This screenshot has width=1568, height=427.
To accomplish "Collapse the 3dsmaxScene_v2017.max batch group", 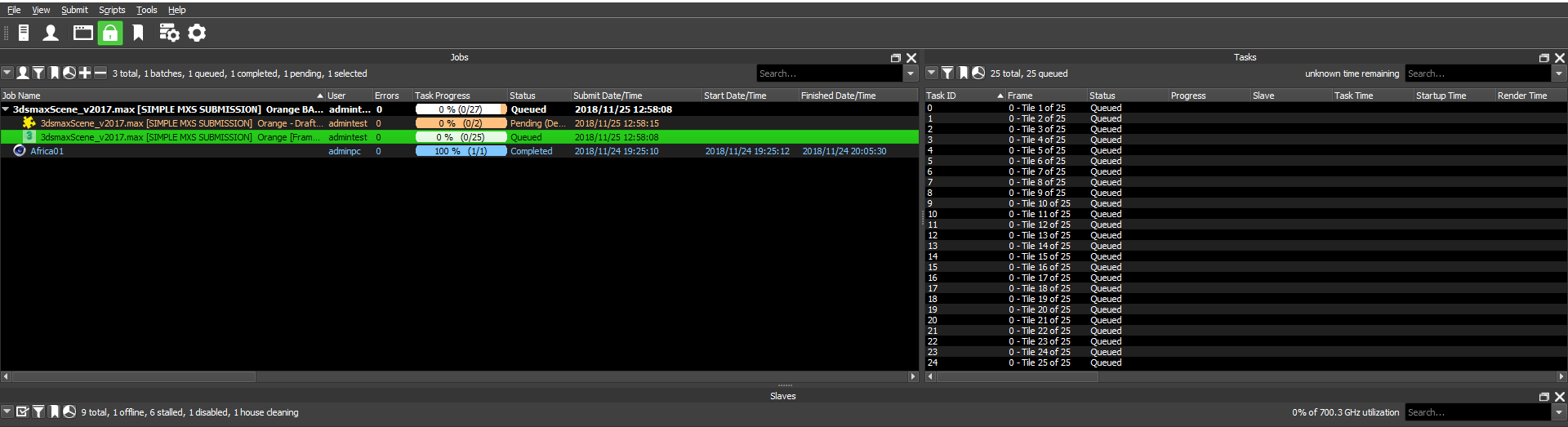I will click(7, 109).
